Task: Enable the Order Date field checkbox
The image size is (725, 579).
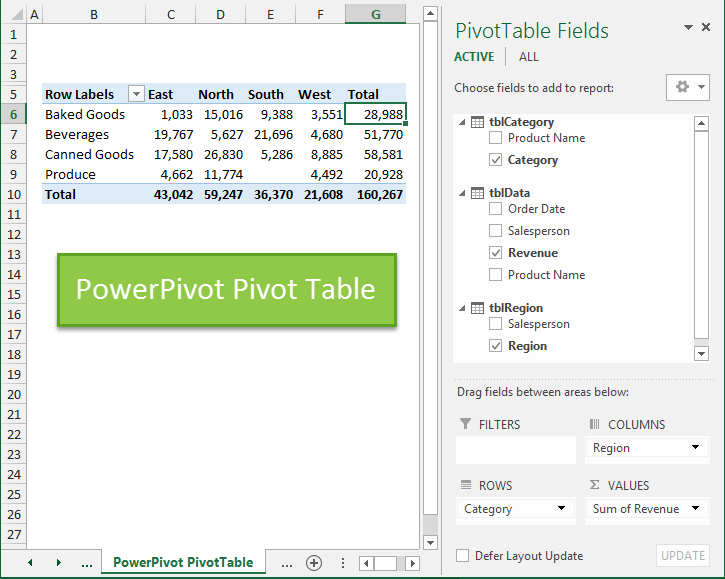Action: pyautogui.click(x=496, y=209)
